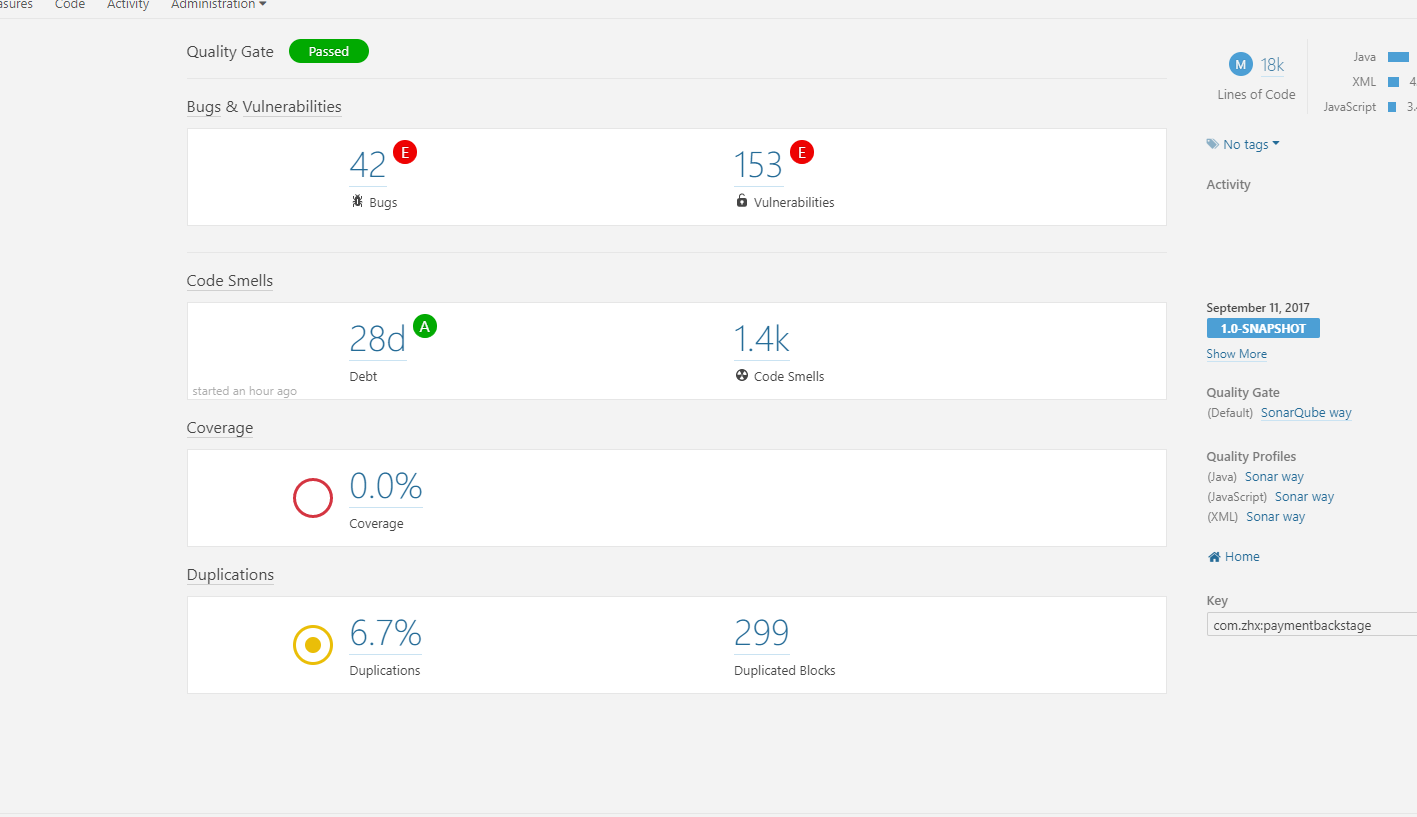Click the red coverage donut circle
The height and width of the screenshot is (817, 1417).
[x=312, y=498]
